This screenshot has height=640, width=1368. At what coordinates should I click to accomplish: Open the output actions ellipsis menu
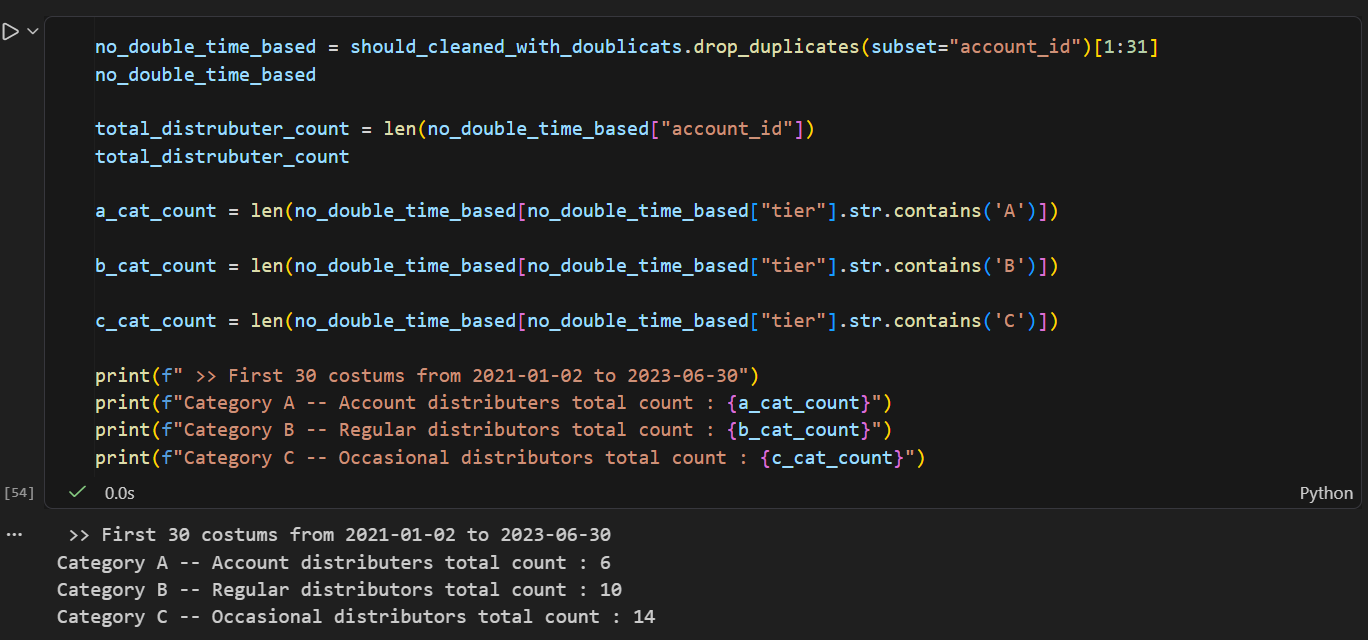(x=13, y=535)
